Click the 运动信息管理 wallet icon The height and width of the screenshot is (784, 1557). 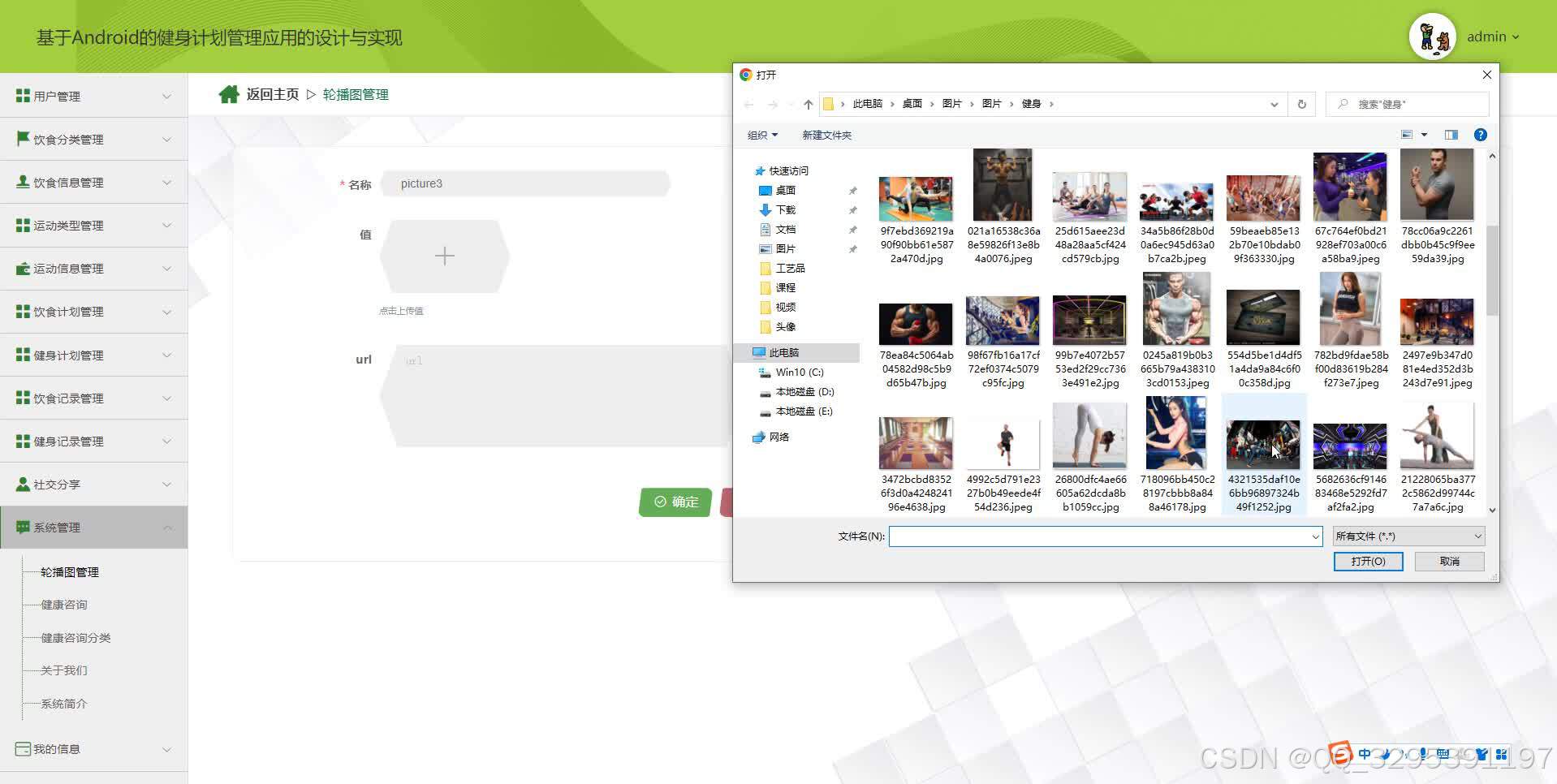23,268
